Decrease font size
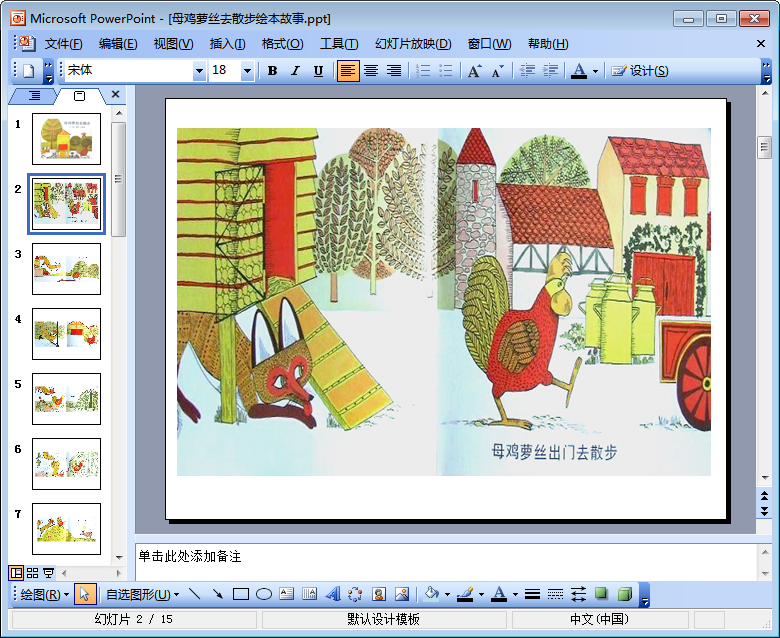Screen dimensions: 780x638 tap(497, 71)
